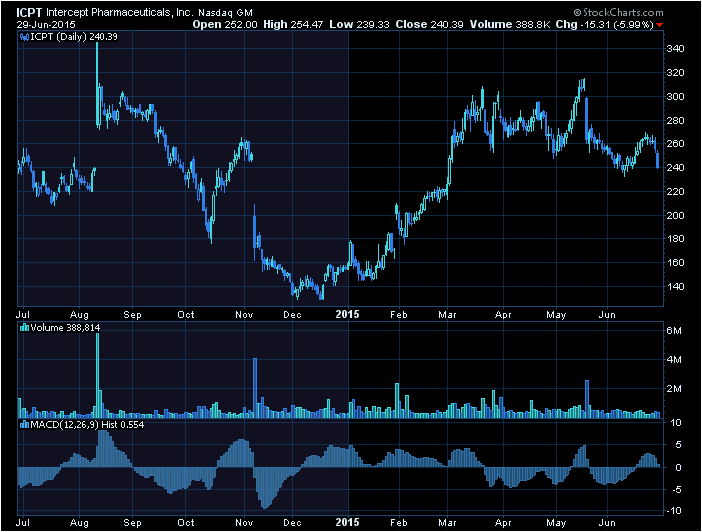Click the bold 2015 label under MACD panel
This screenshot has height=532, width=702.
(x=347, y=522)
